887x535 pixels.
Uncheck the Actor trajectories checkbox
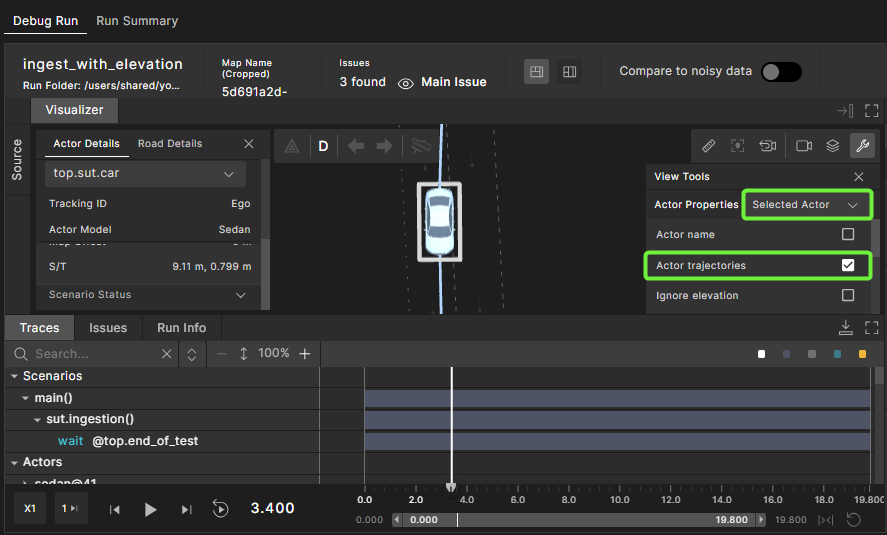[848, 266]
